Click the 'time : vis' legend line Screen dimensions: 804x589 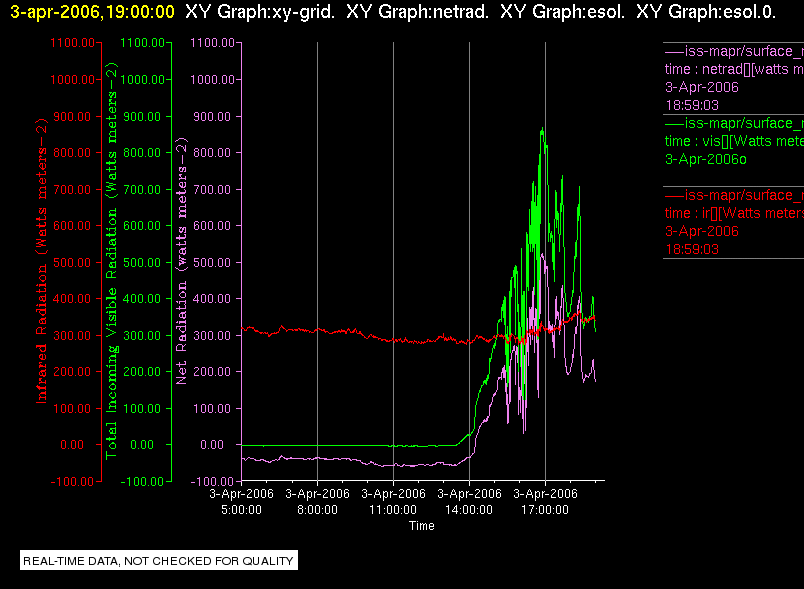(x=734, y=141)
